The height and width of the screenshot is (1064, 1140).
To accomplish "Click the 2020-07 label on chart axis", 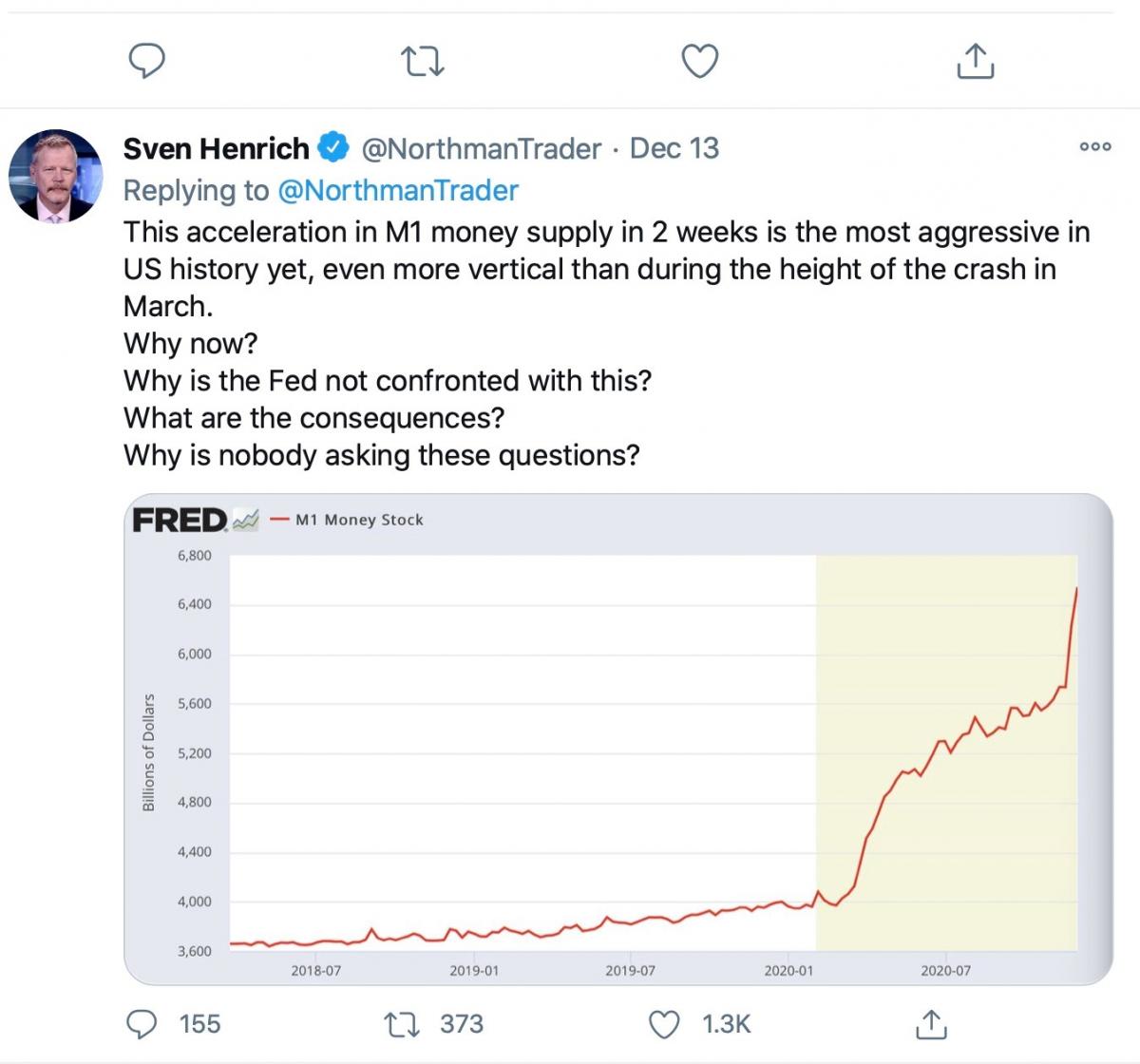I will tap(945, 971).
